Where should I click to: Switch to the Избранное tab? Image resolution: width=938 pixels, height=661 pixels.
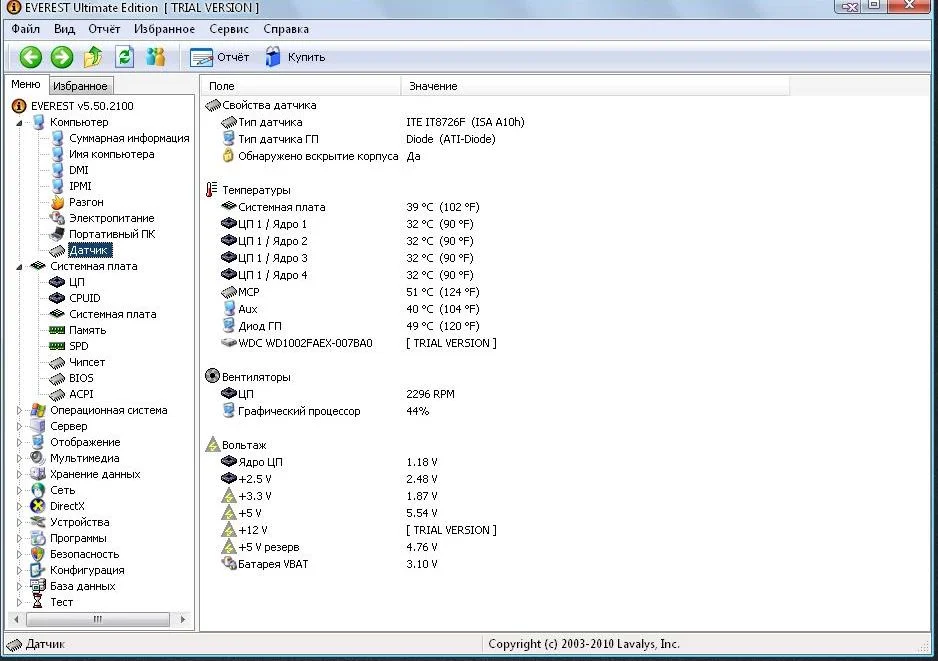point(80,86)
